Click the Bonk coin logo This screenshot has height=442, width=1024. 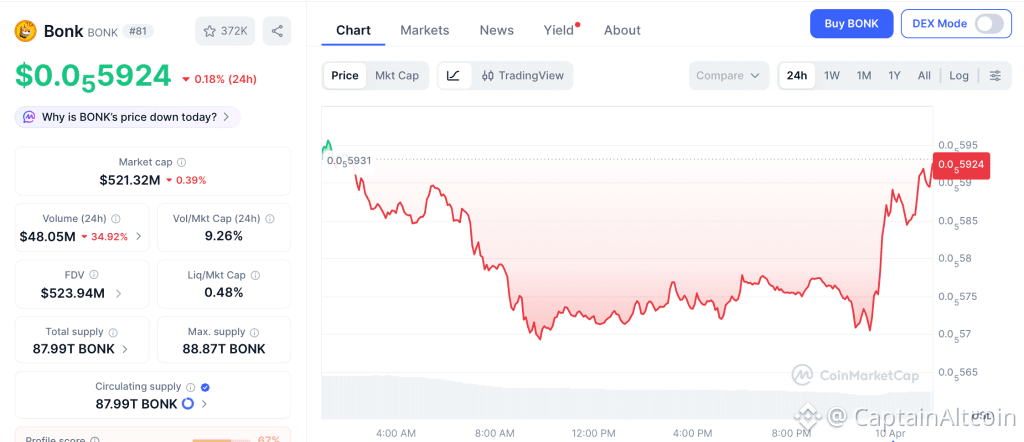(25, 31)
